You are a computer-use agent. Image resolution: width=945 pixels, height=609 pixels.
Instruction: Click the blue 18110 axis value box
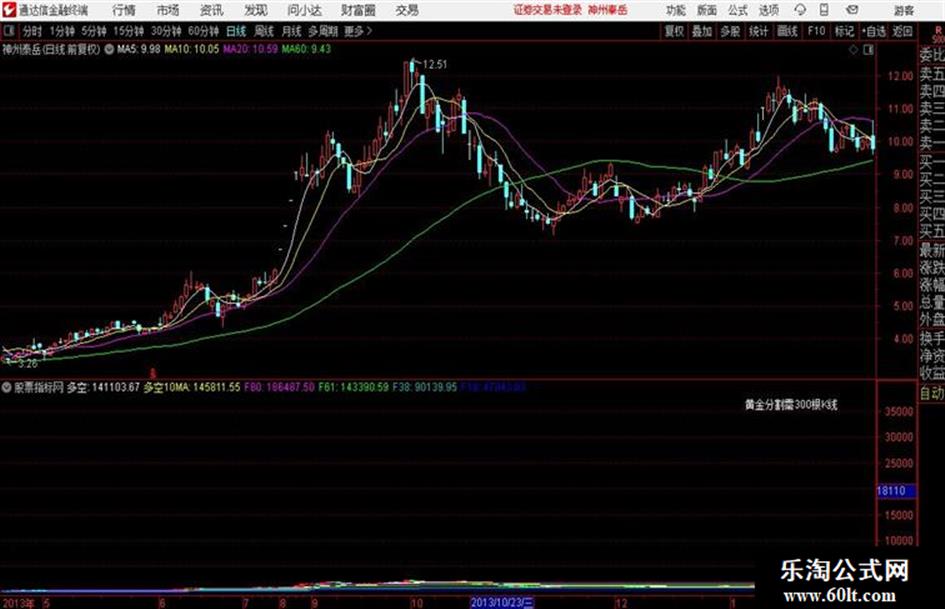(x=896, y=491)
